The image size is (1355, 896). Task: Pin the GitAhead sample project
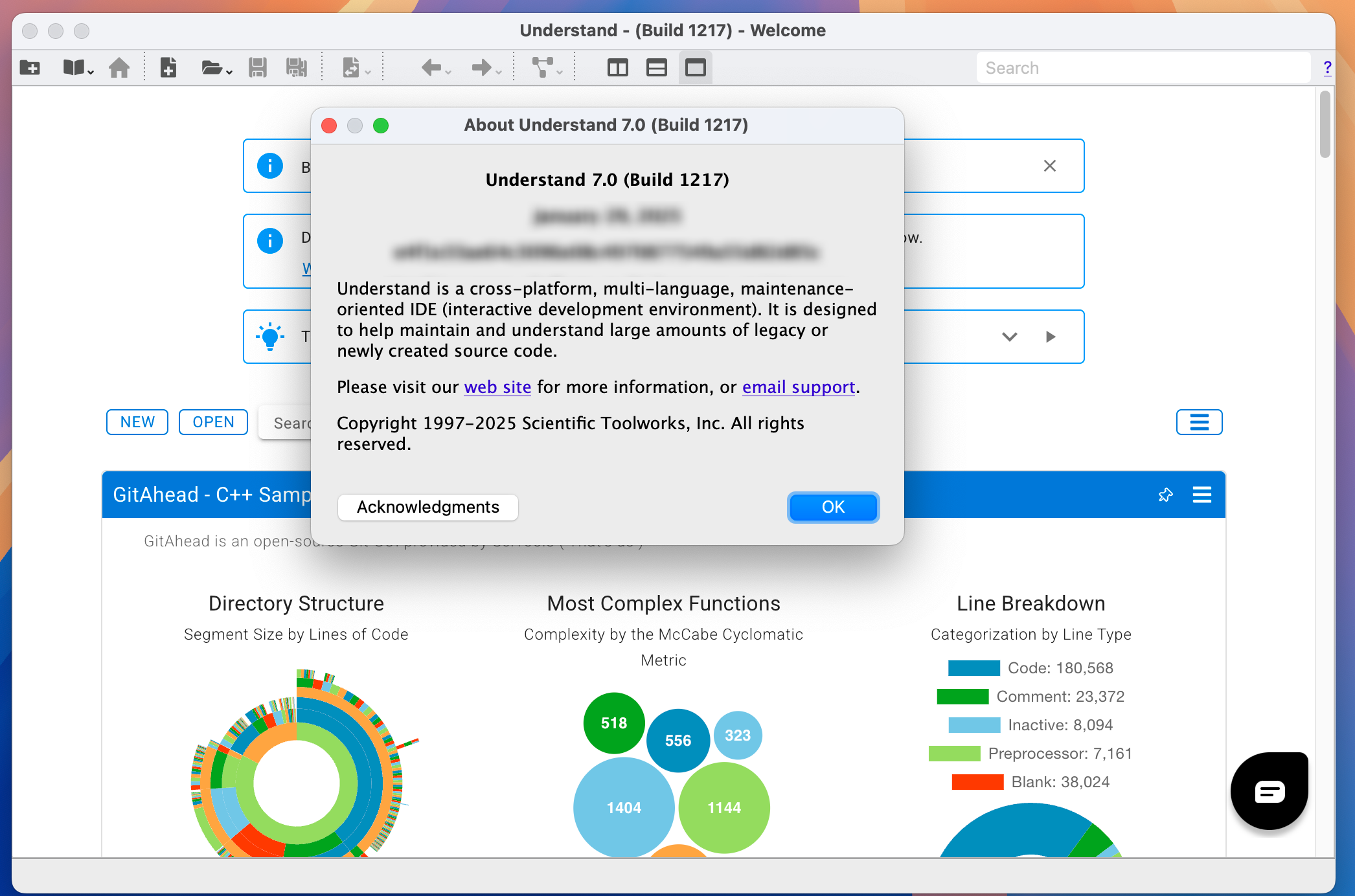(1166, 495)
